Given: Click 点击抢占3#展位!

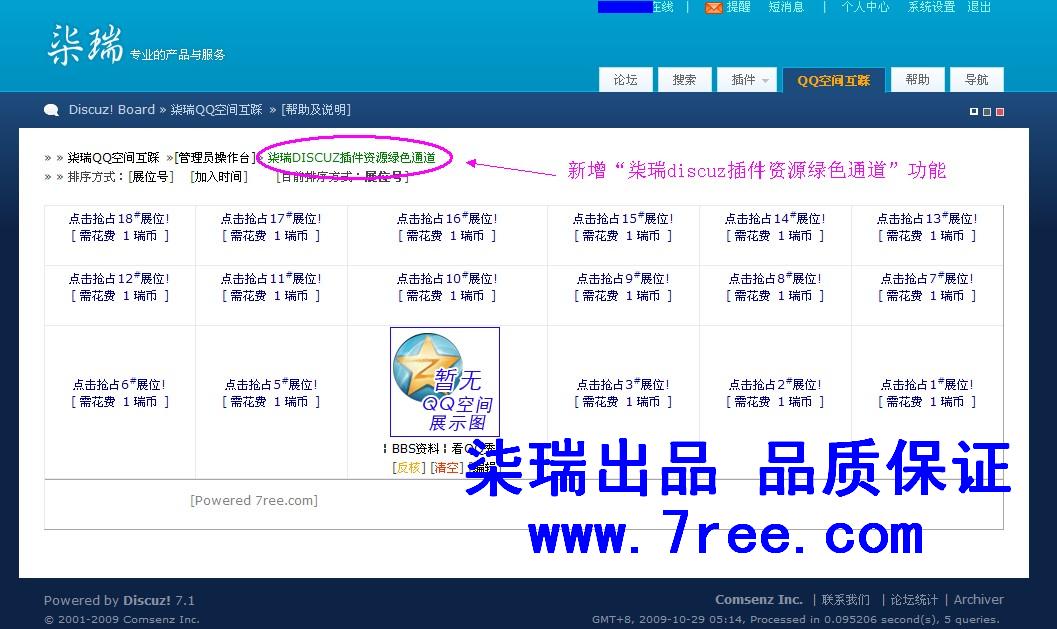Looking at the screenshot, I should click(x=623, y=384).
